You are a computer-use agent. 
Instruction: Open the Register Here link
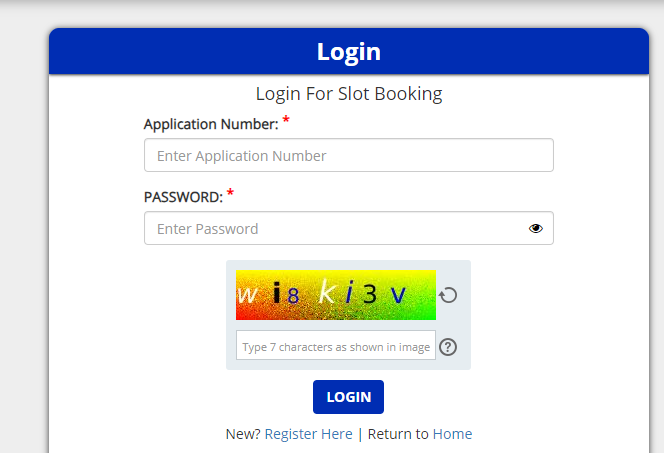pyautogui.click(x=308, y=434)
